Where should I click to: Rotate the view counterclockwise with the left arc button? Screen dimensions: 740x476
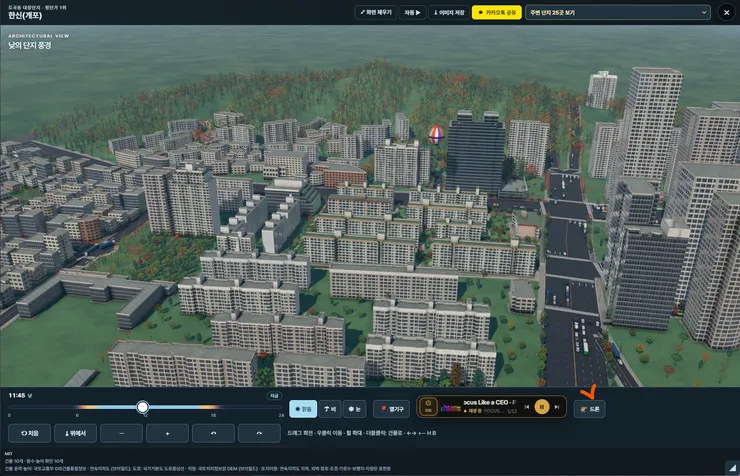213,433
